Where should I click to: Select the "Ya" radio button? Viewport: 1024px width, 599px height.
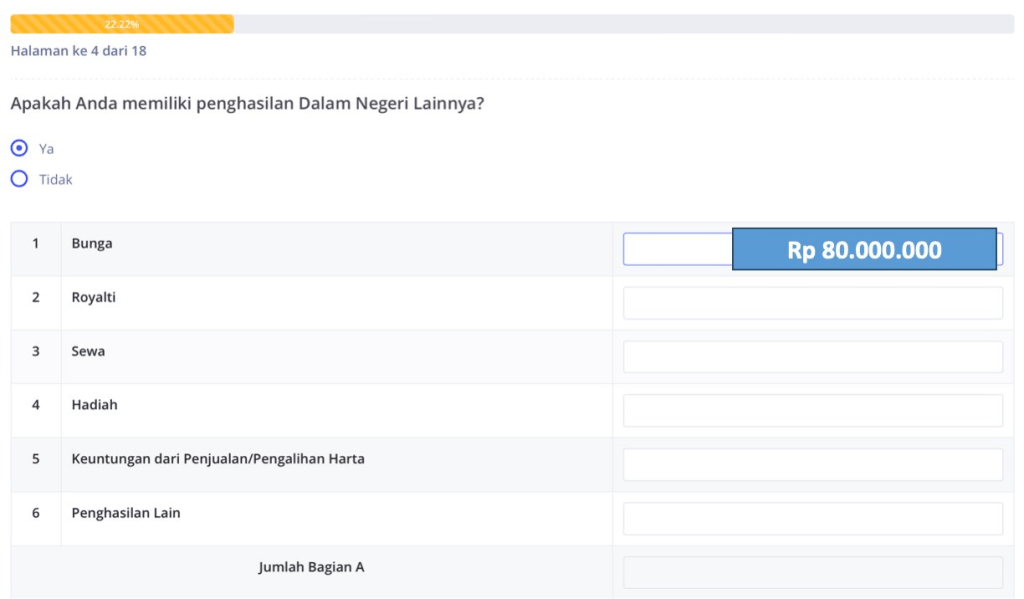coord(19,148)
